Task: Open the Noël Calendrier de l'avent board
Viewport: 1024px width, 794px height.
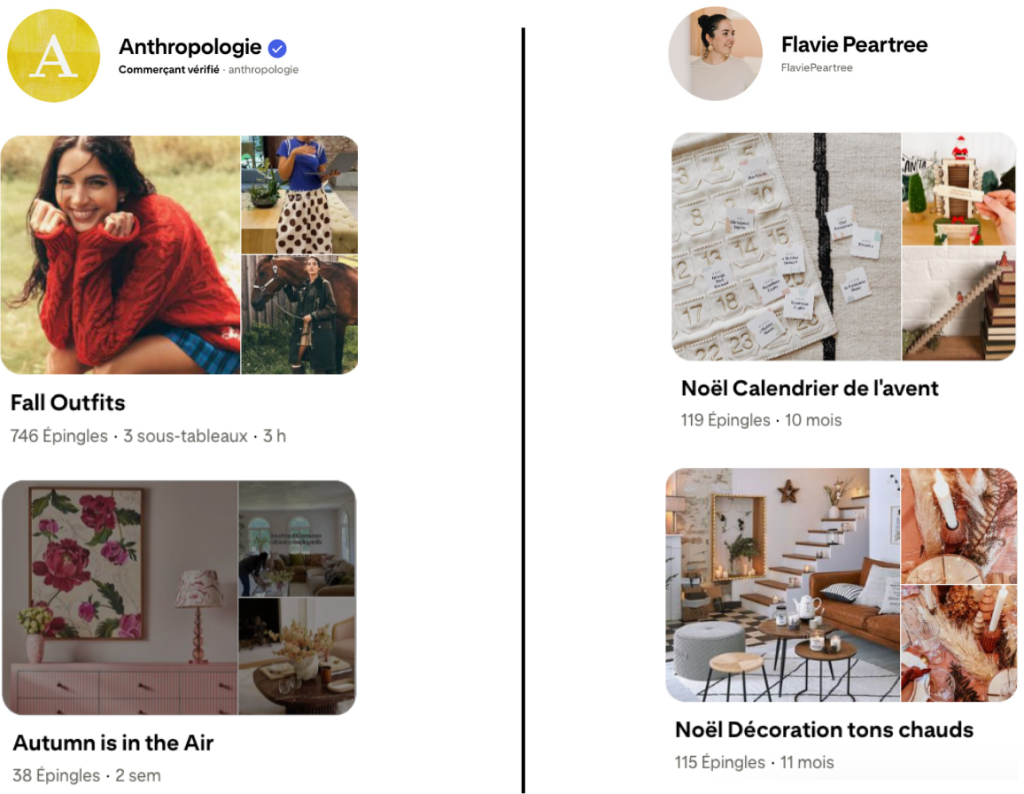Action: (810, 389)
